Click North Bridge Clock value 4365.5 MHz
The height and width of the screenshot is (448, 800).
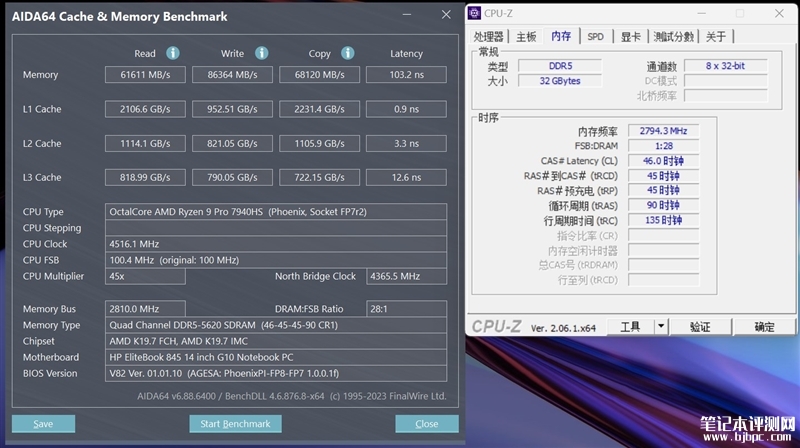click(406, 276)
